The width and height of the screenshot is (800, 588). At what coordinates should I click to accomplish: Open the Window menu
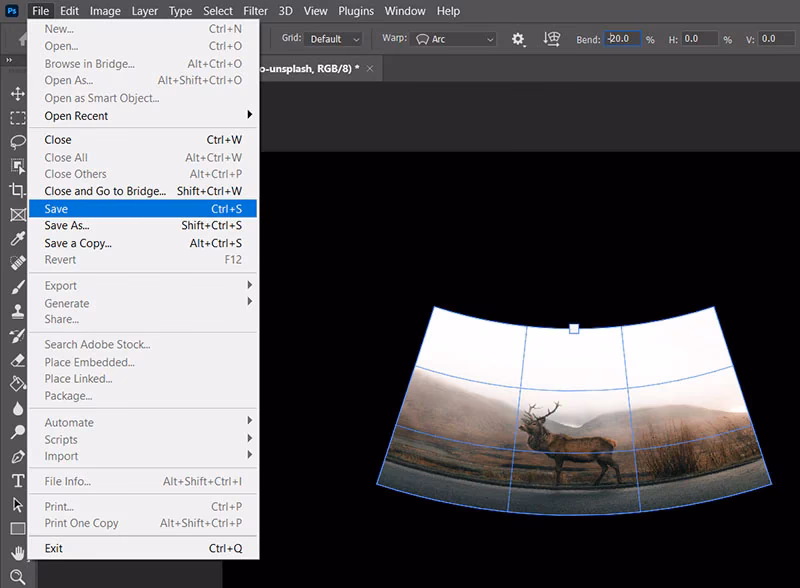coord(405,11)
